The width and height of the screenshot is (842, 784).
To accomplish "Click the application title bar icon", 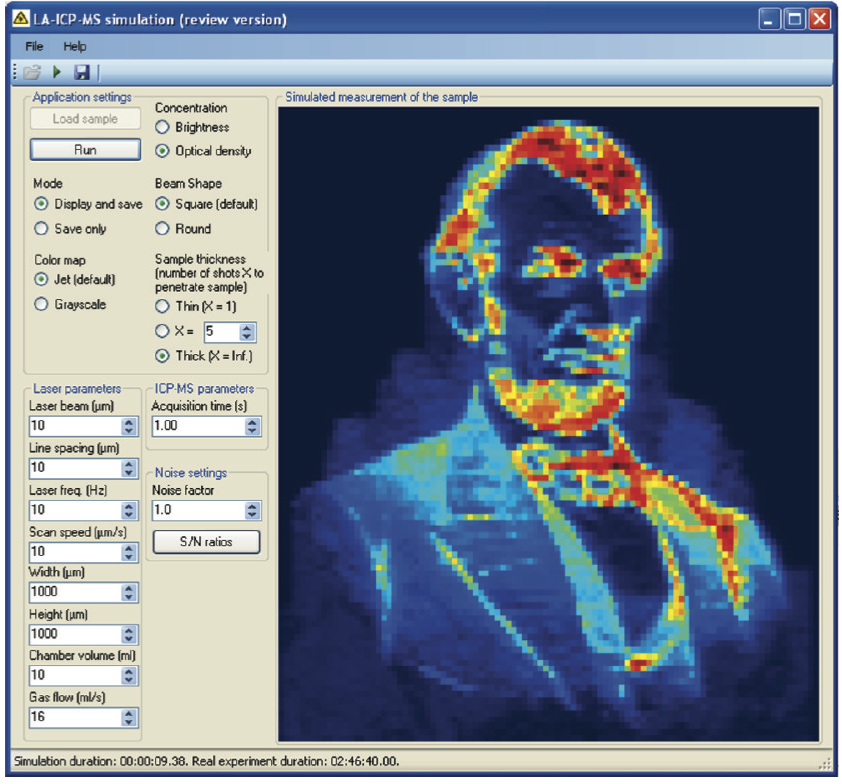I will click(20, 19).
